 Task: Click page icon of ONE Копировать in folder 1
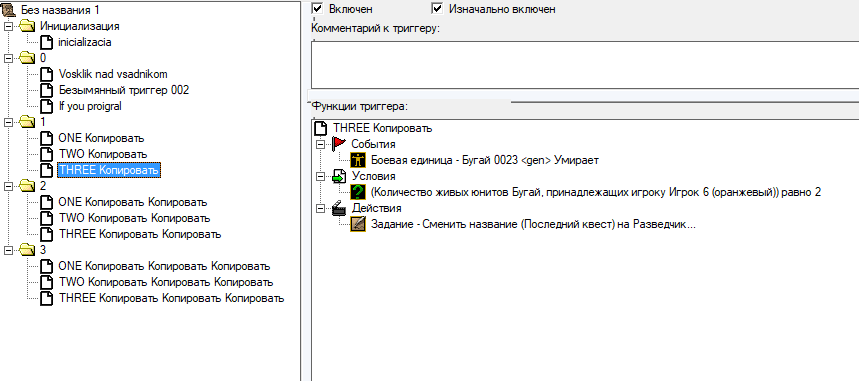[x=48, y=138]
